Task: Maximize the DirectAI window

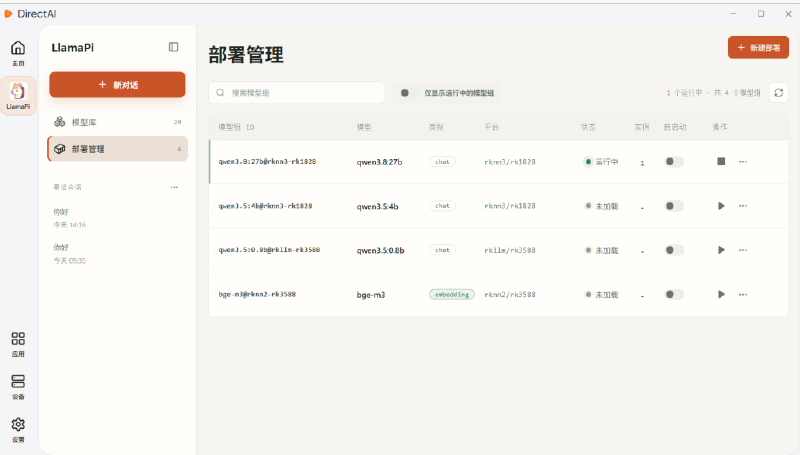Action: tap(761, 14)
